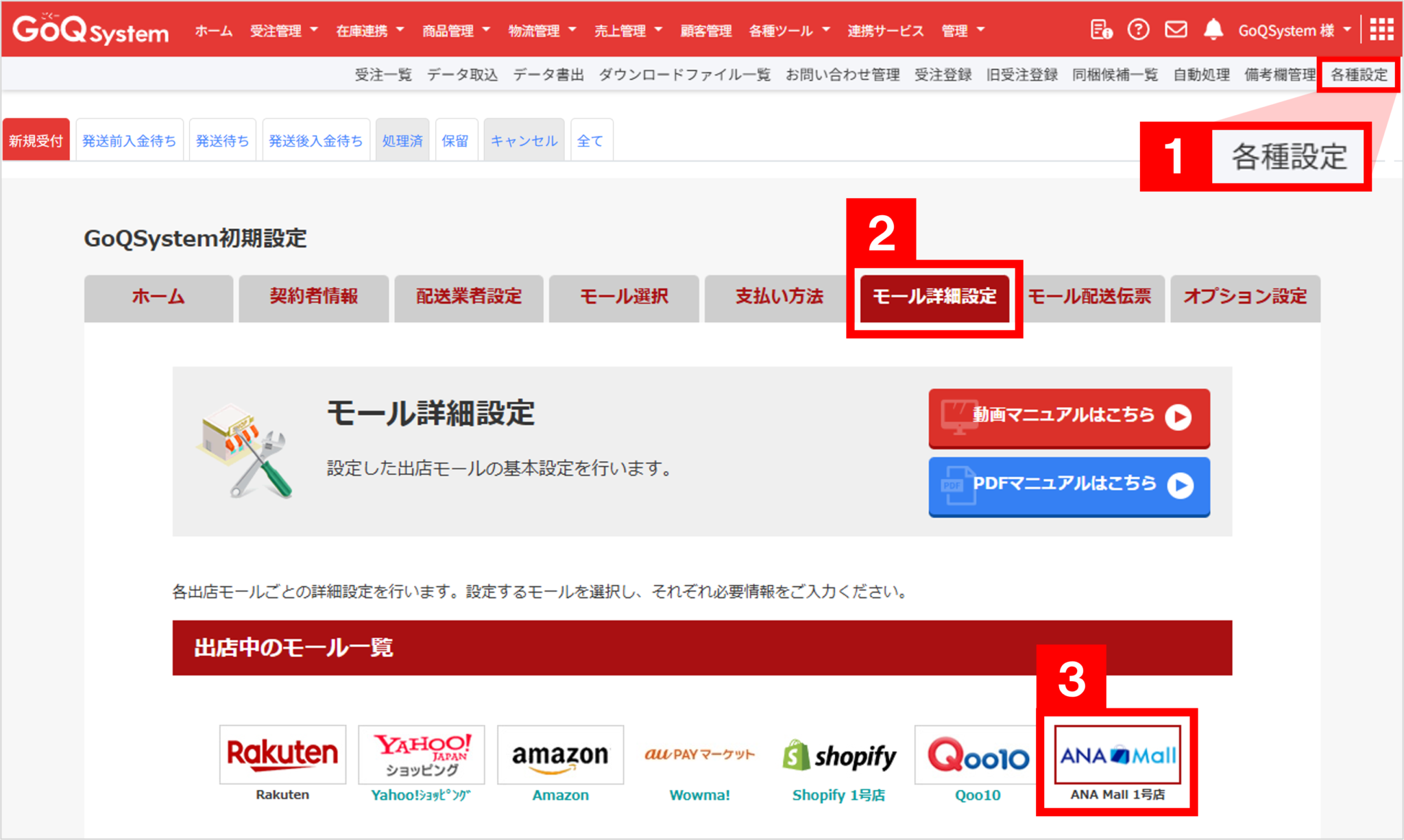Click the notification bell icon
1404x840 pixels.
point(1213,29)
